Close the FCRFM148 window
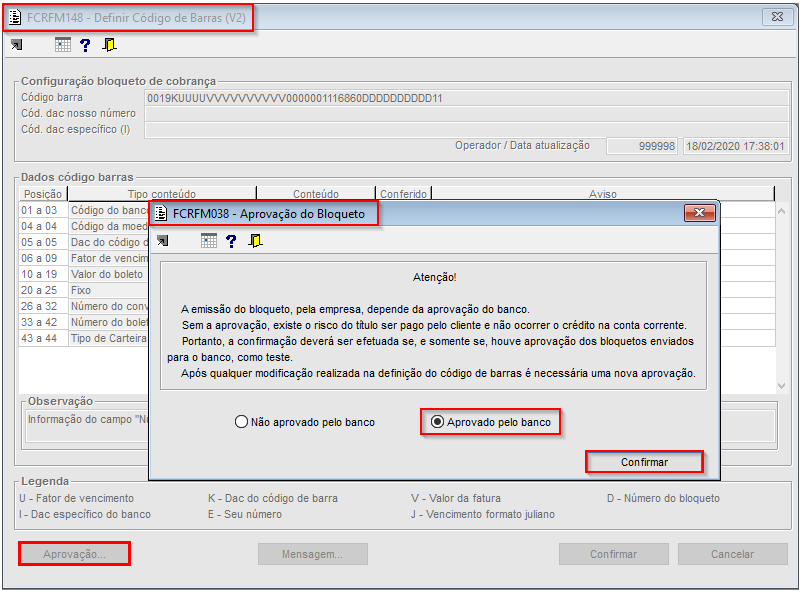The height and width of the screenshot is (591, 799). tap(778, 17)
